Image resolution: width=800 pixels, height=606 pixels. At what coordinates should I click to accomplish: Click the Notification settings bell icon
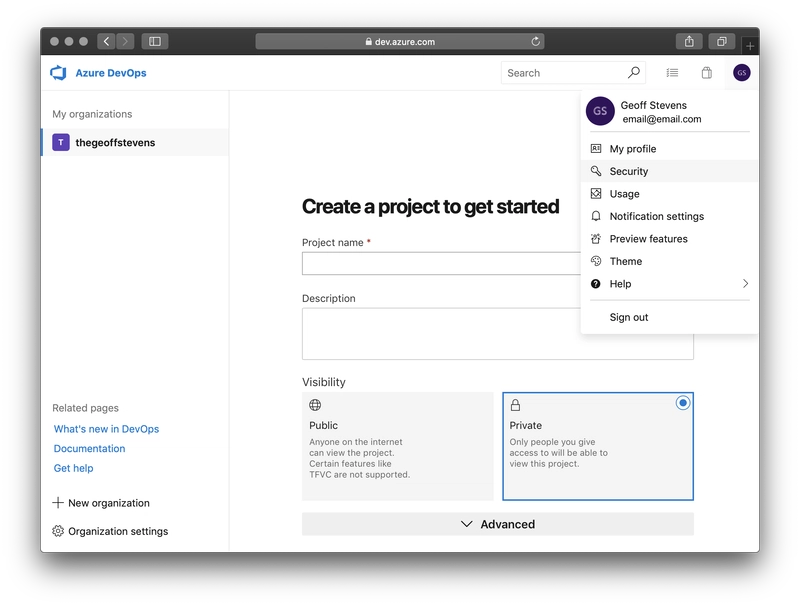[x=595, y=216]
